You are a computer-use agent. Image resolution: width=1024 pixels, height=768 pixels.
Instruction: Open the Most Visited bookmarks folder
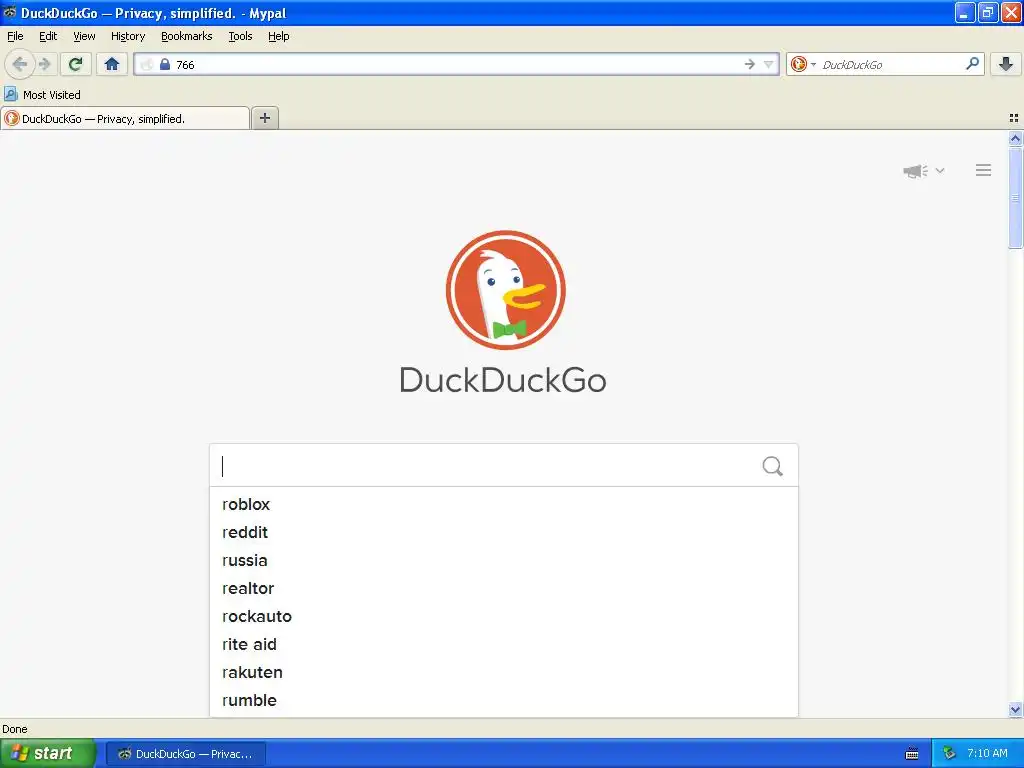click(42, 95)
